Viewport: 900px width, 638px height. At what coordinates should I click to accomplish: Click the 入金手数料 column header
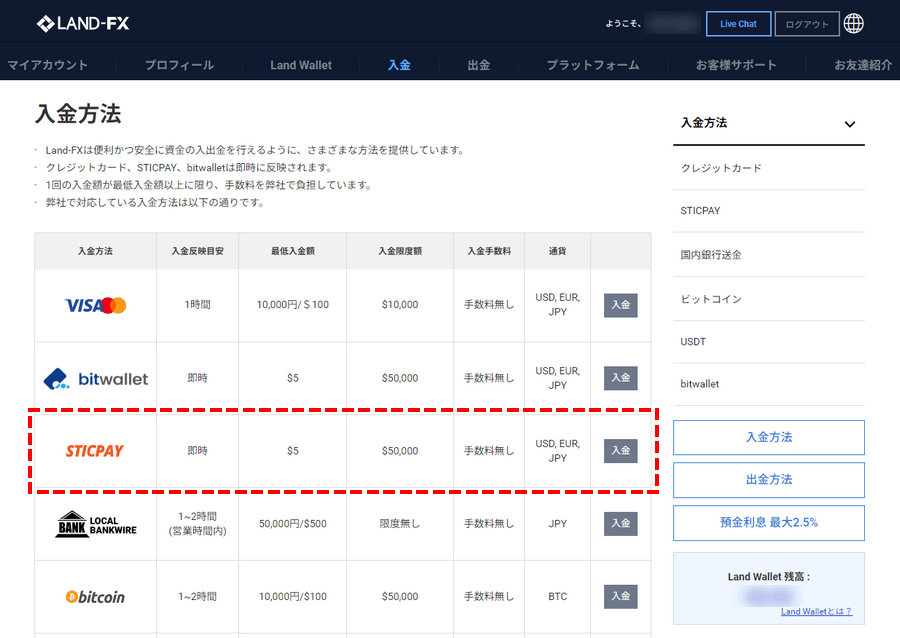point(489,251)
